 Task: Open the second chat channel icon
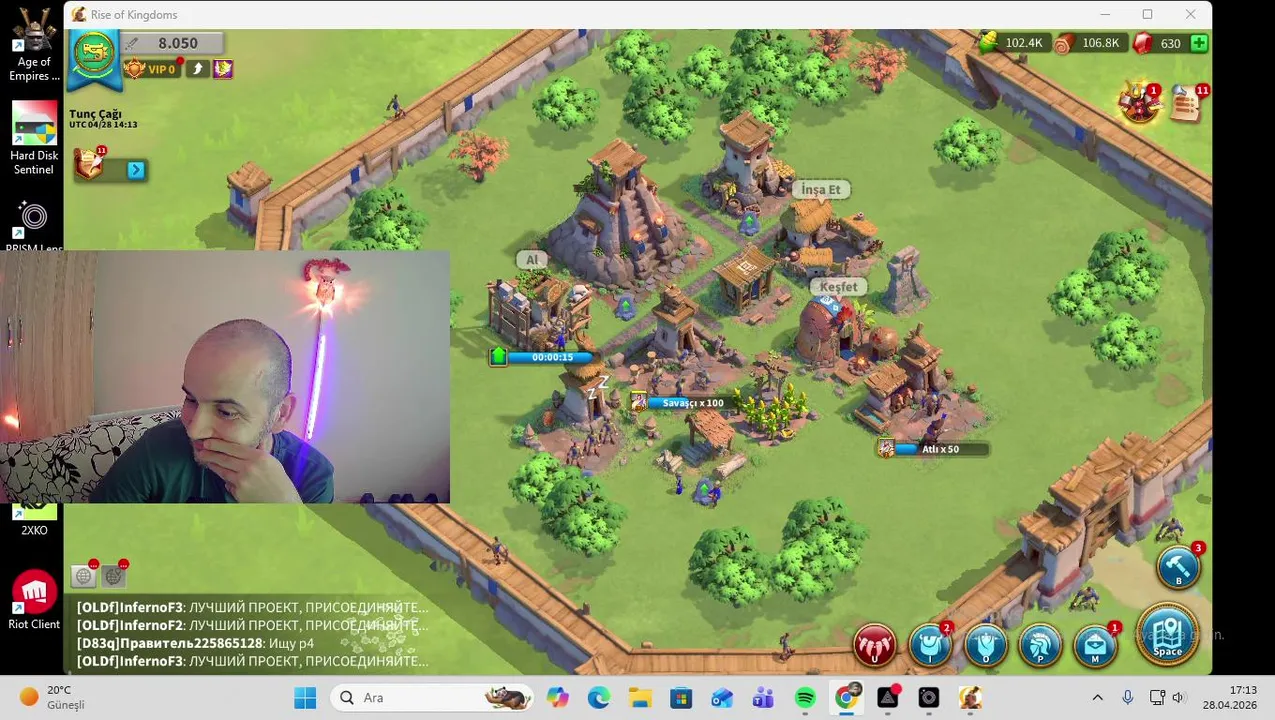(114, 575)
